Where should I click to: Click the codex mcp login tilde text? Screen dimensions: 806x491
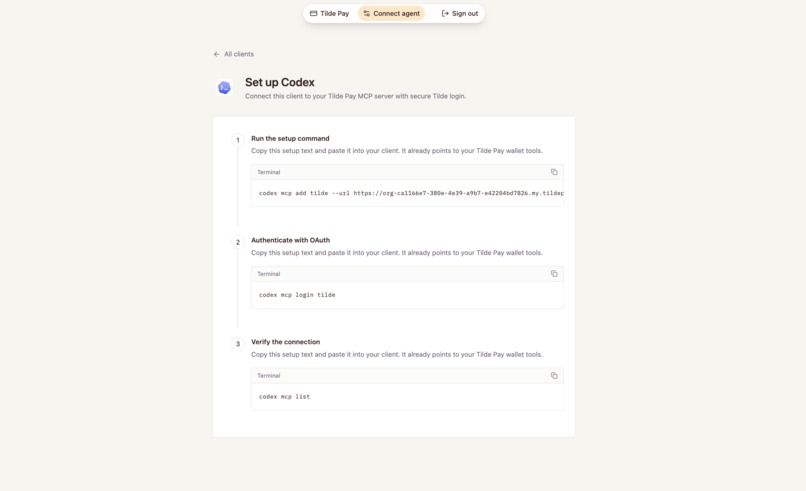[x=297, y=295]
